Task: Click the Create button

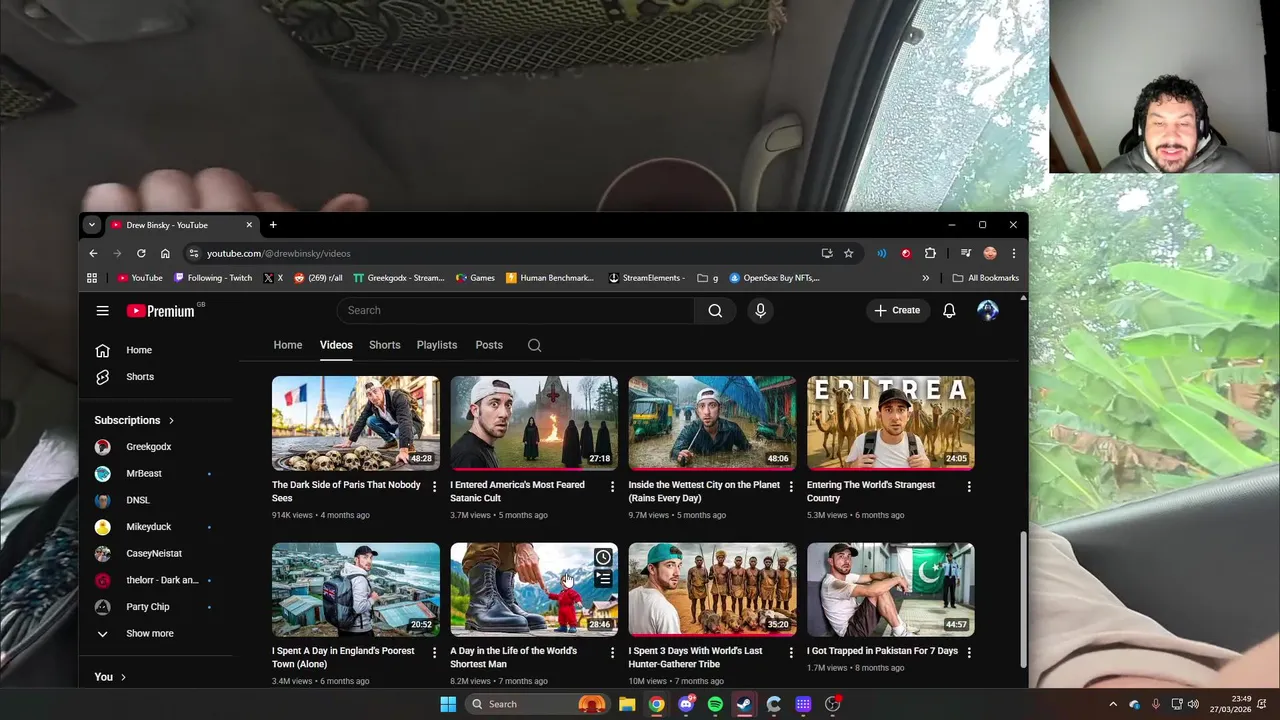Action: coord(897,311)
